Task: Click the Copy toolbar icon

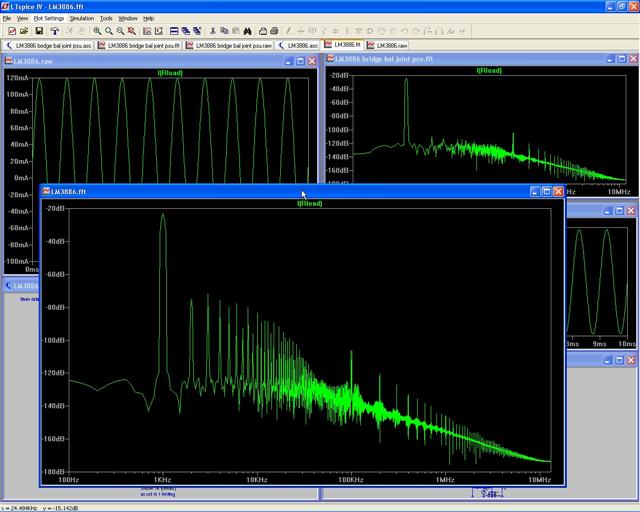Action: pos(224,31)
